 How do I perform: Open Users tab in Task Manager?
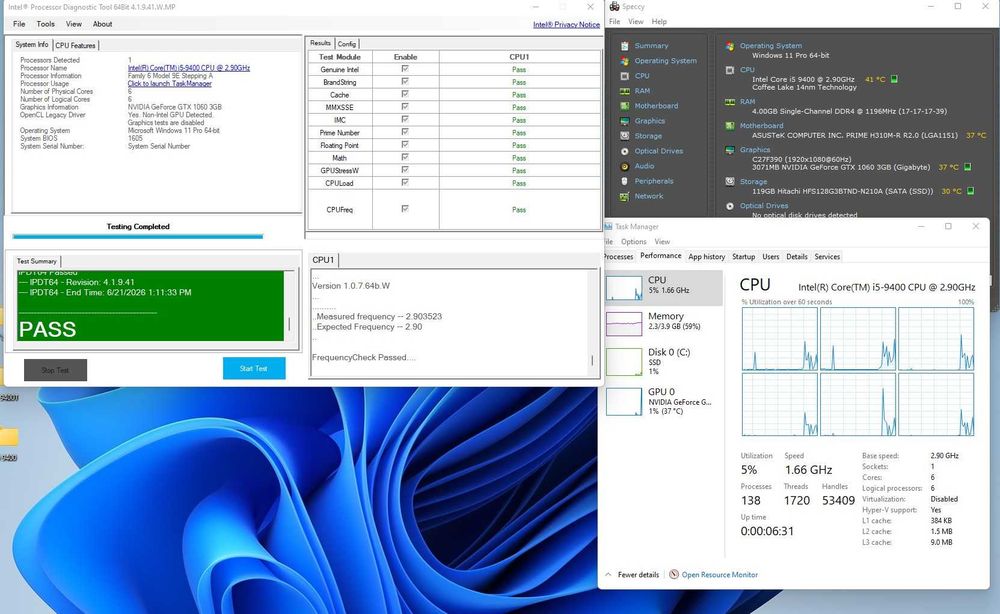(770, 256)
